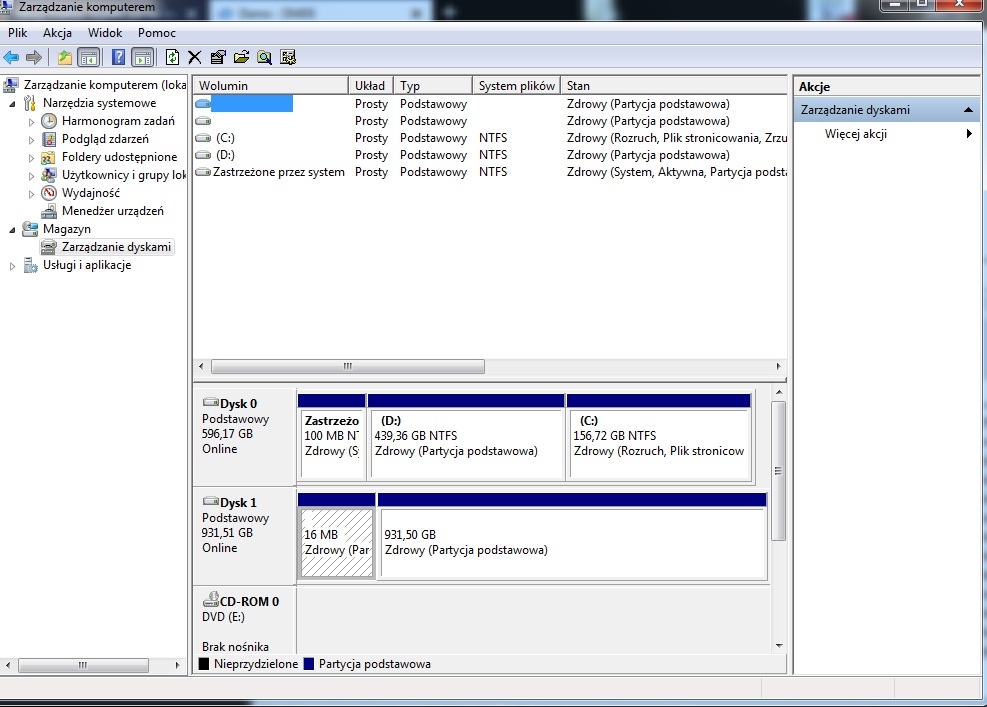Image resolution: width=987 pixels, height=707 pixels.
Task: Select the 16 MB hatched partition on Dysk 1
Action: coord(337,537)
